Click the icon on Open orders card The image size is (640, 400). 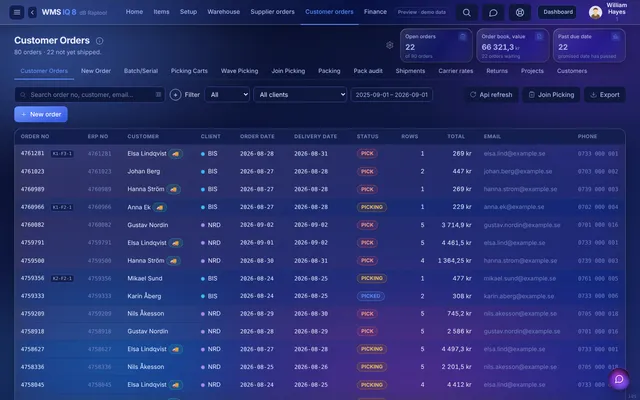[462, 37]
